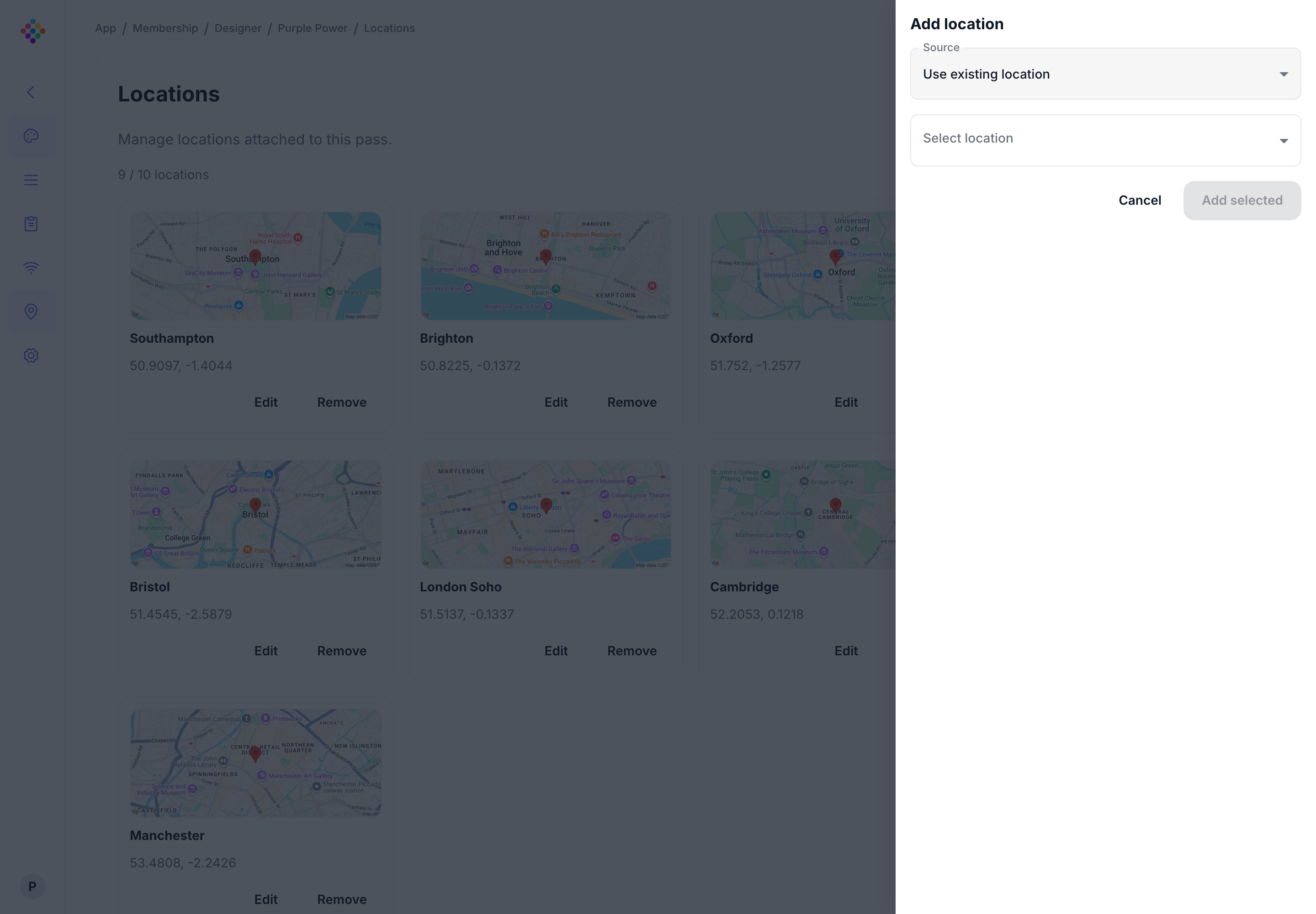Click the Cambridge map thumbnail
This screenshot has width=1316, height=914.
point(802,514)
